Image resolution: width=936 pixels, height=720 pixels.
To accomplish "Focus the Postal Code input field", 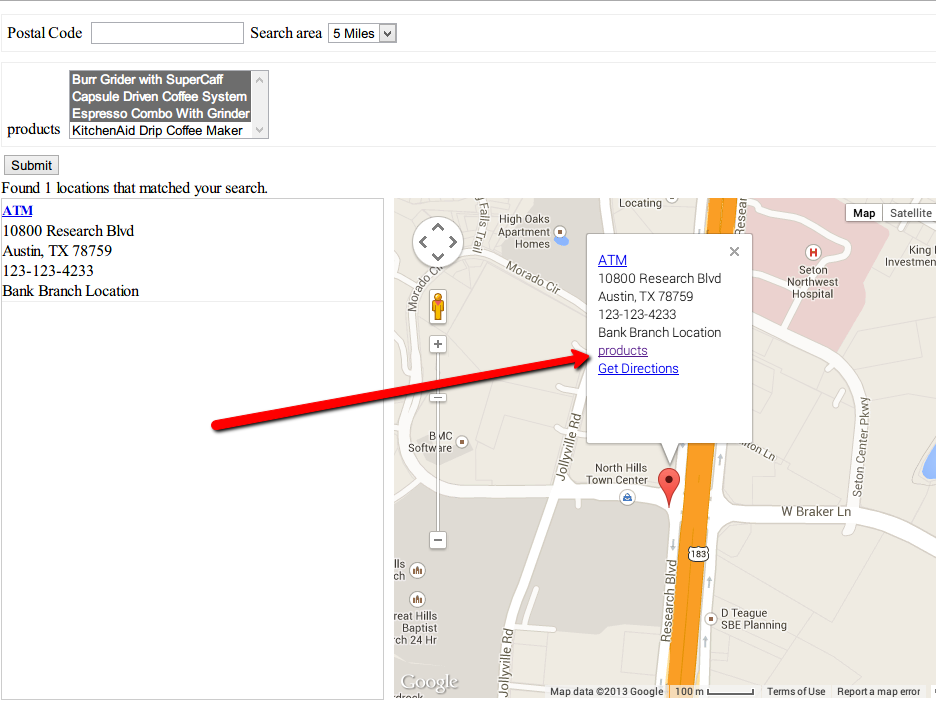I will click(x=167, y=33).
